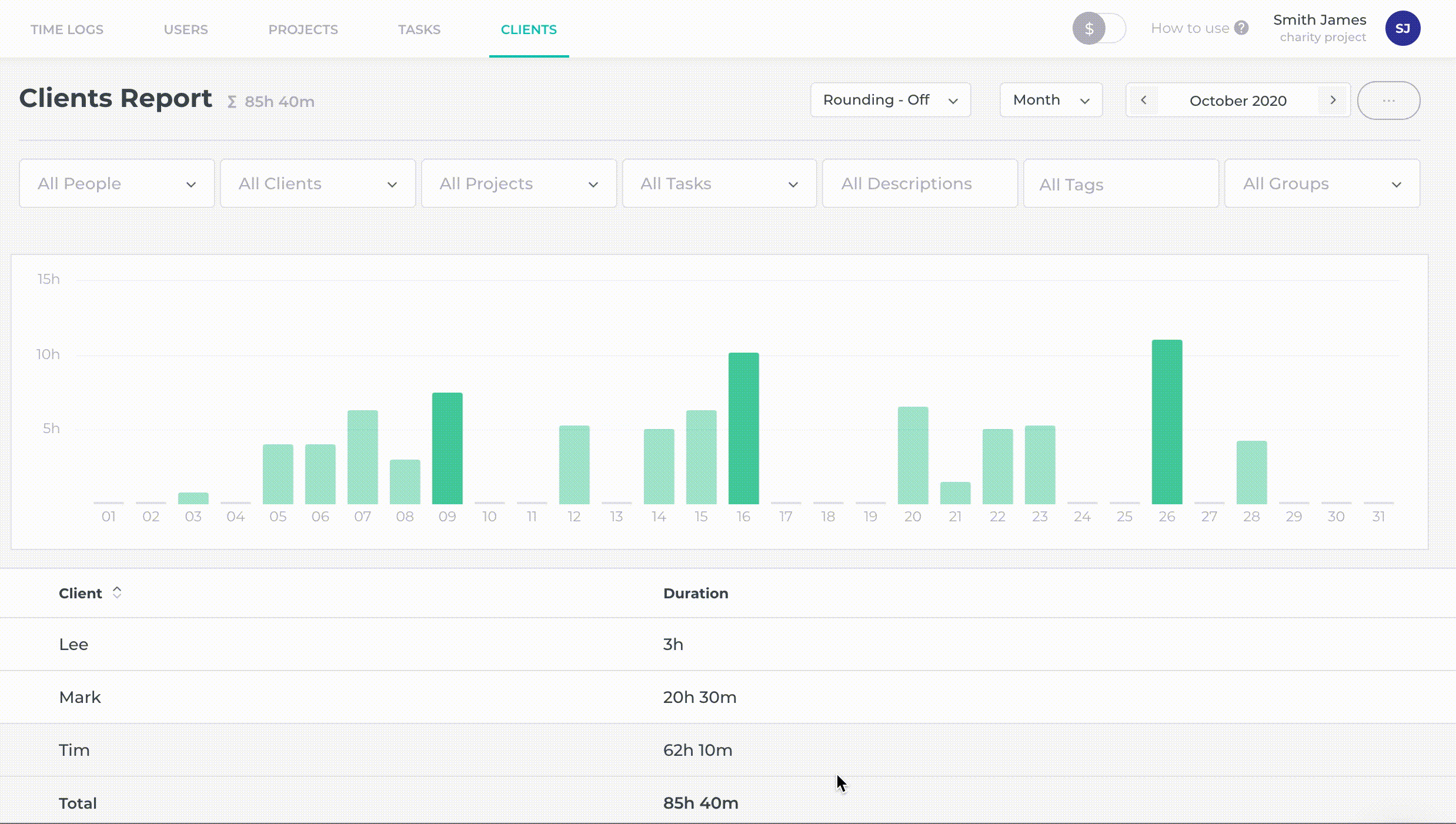The width and height of the screenshot is (1456, 824).
Task: Expand the All People filter
Action: tap(116, 184)
